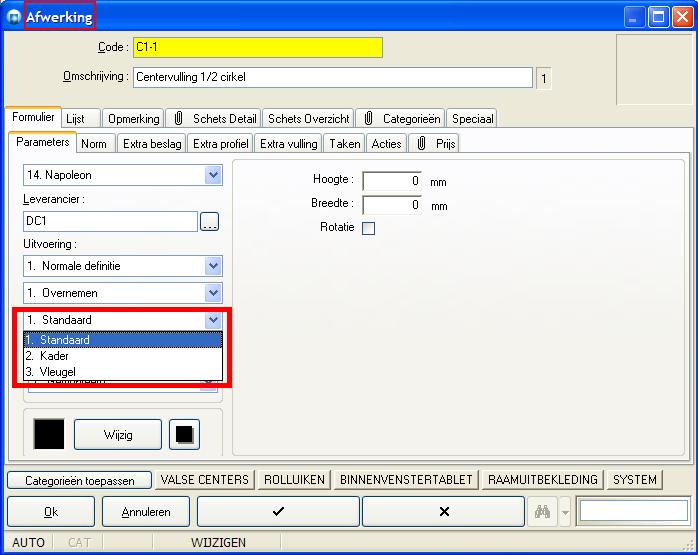Click the BINNENVENSTERTABLET category button
The width and height of the screenshot is (698, 555).
click(x=406, y=480)
